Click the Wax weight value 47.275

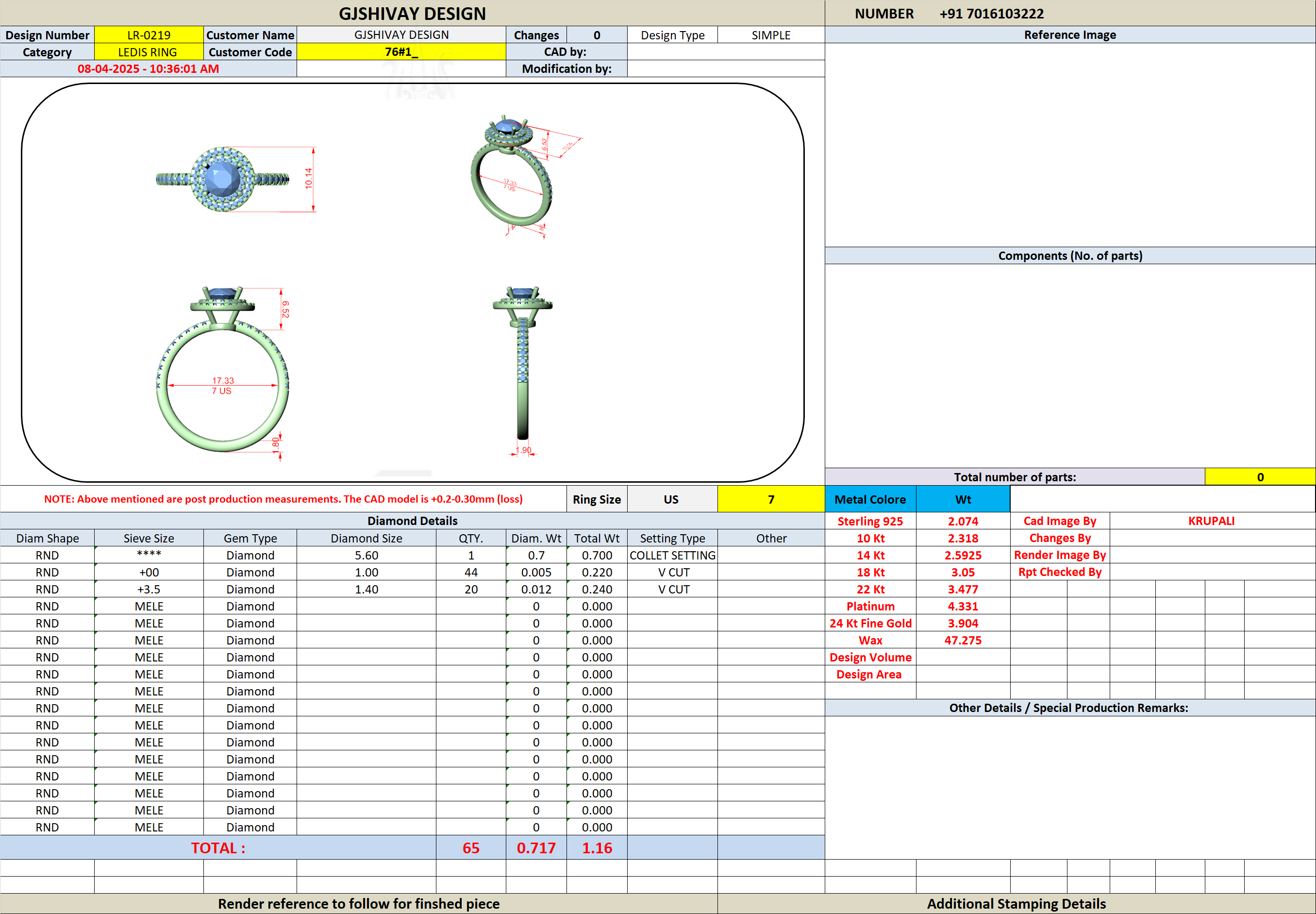click(x=963, y=640)
